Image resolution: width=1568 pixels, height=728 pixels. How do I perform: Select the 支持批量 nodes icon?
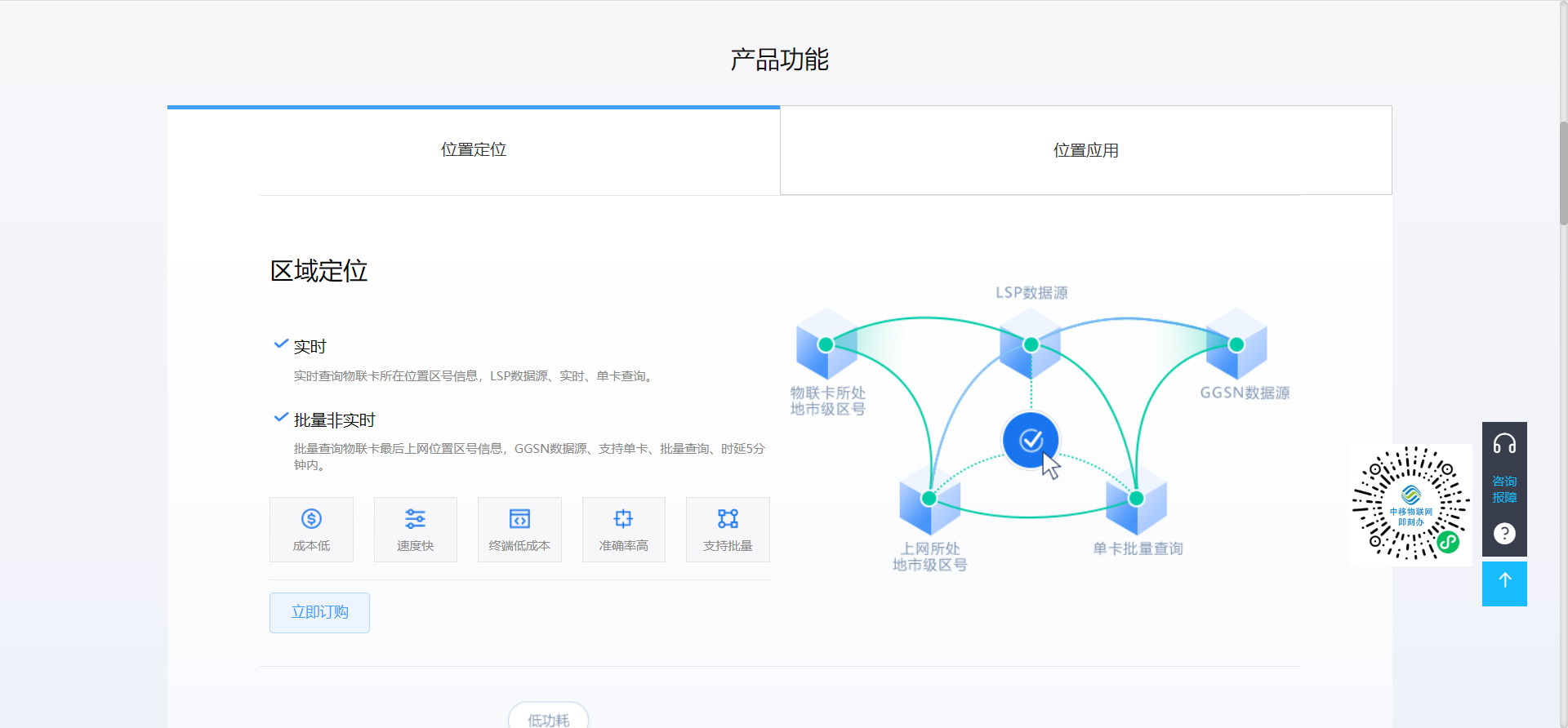728,518
